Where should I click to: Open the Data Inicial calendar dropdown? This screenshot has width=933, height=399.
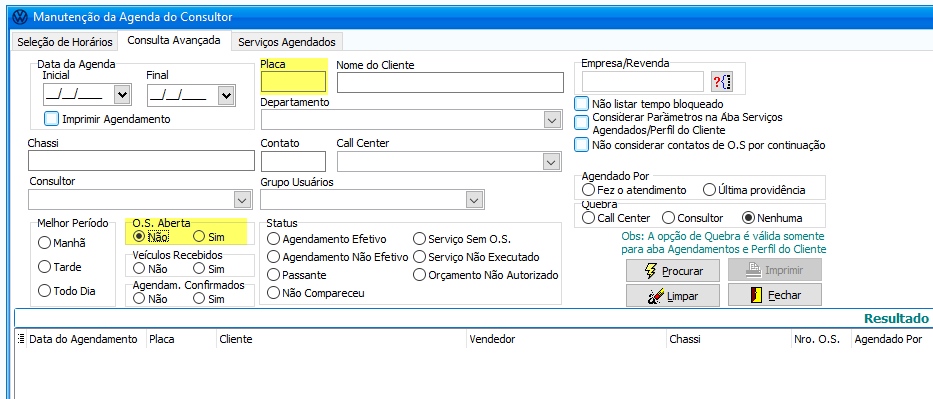[123, 95]
